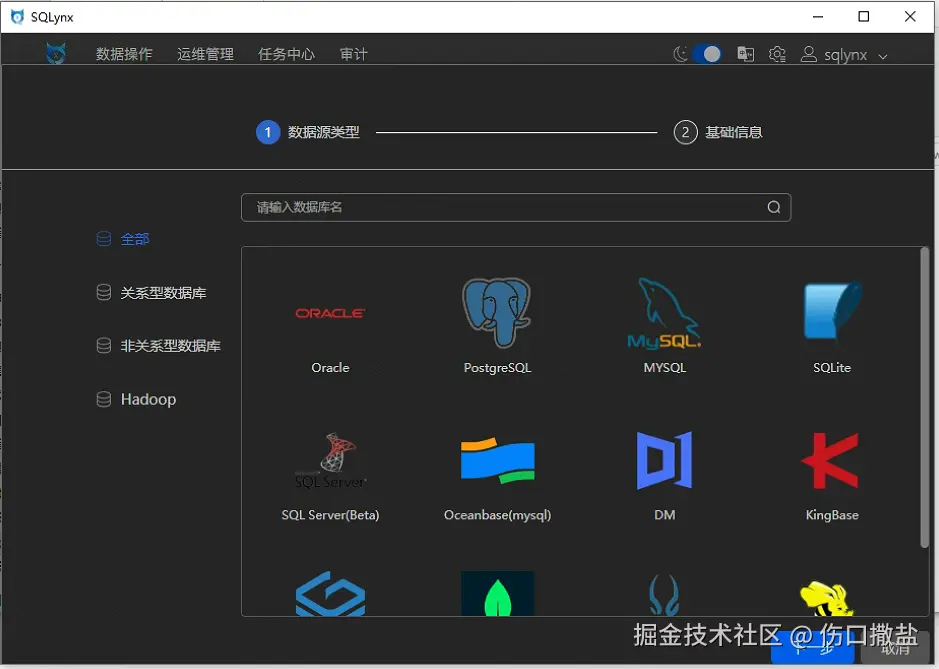
Task: Pick the blue hexagon database icon
Action: tap(330, 594)
